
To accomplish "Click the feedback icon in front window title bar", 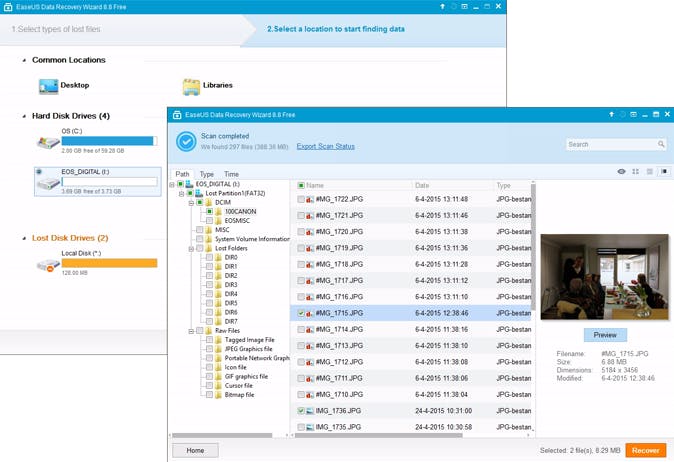I will [634, 114].
